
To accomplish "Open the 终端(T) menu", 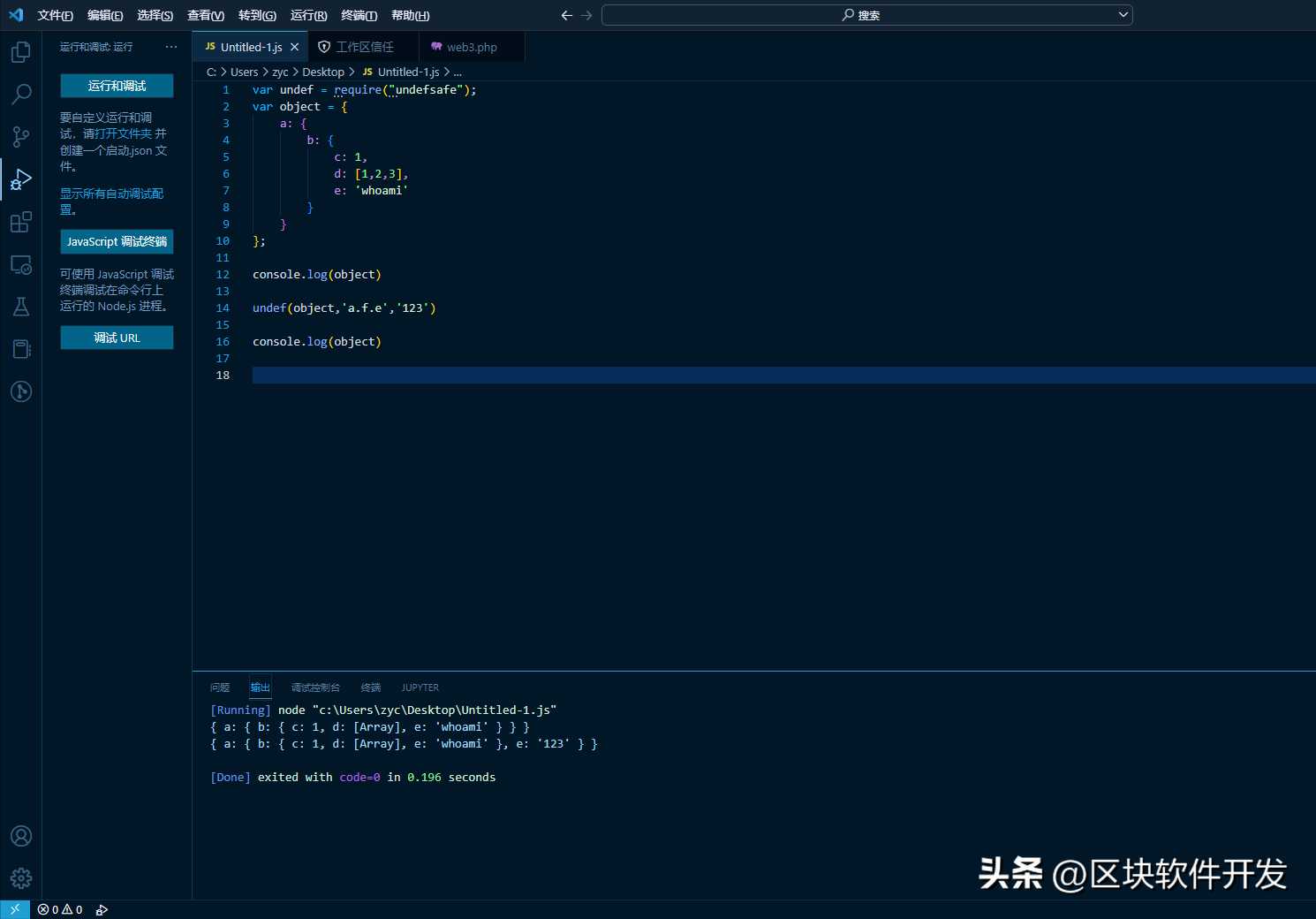I will [359, 15].
